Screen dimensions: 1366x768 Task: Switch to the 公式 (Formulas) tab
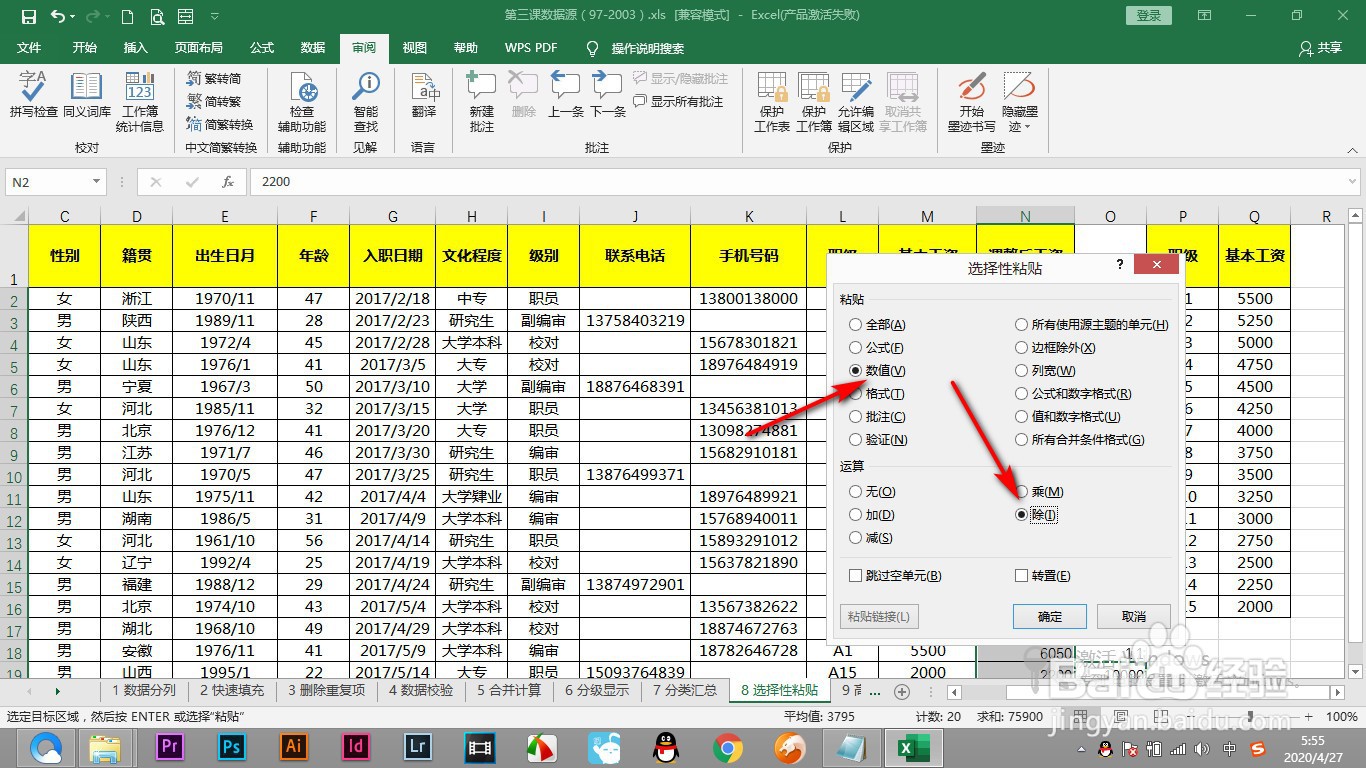click(262, 48)
